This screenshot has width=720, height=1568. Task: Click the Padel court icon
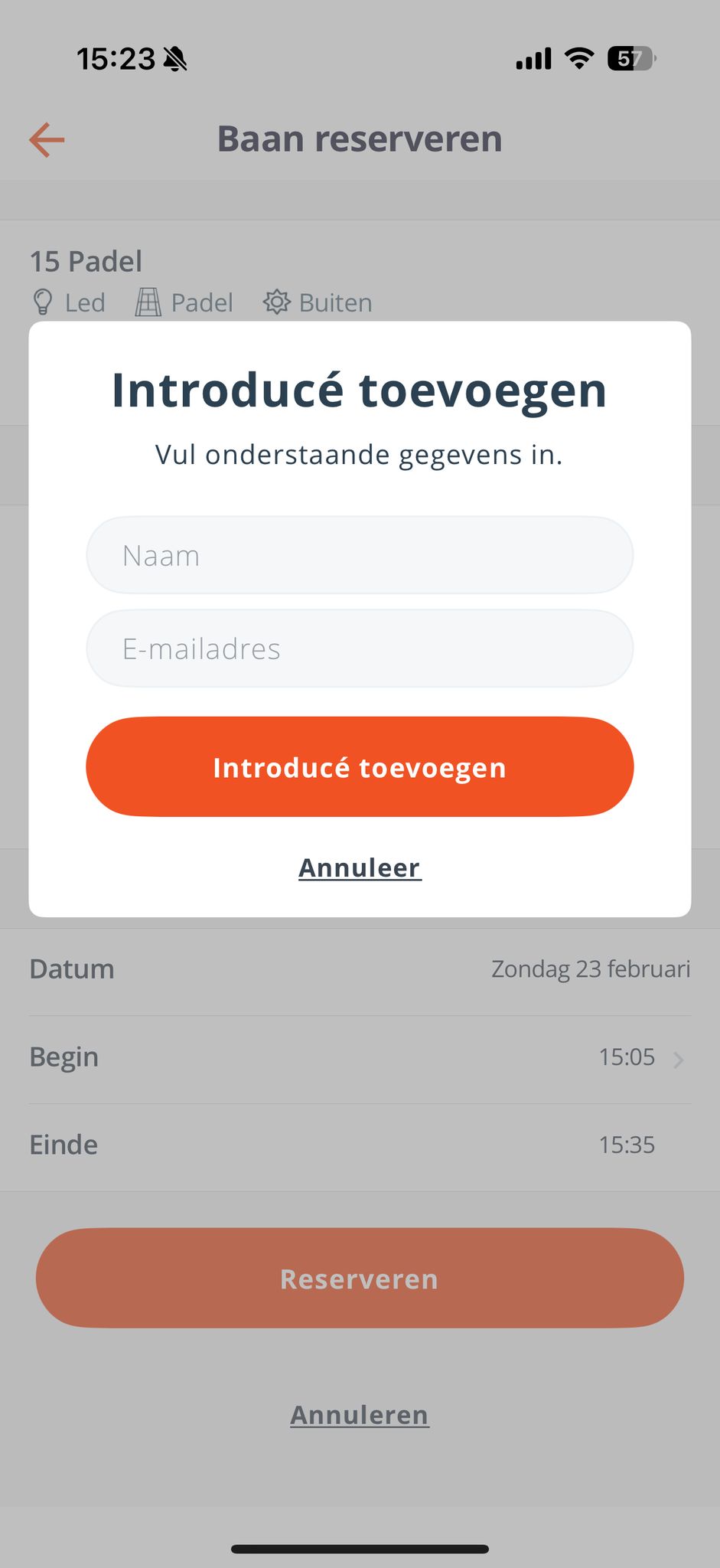point(148,302)
